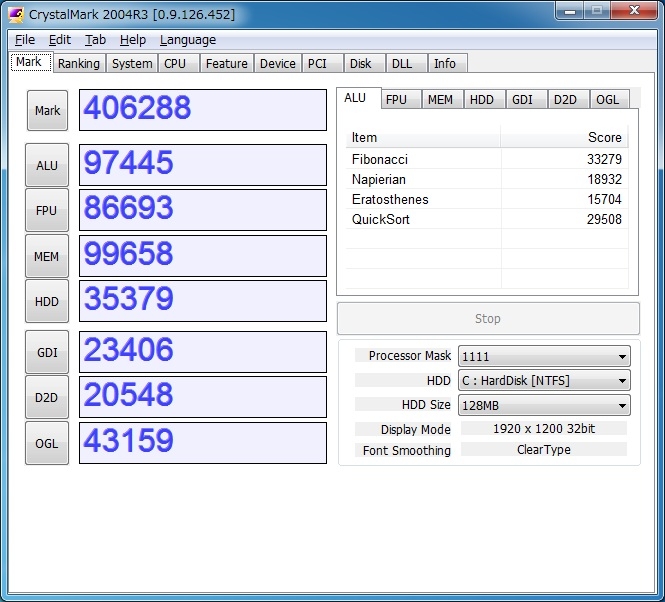
Task: Open the OGL results tab
Action: point(607,99)
